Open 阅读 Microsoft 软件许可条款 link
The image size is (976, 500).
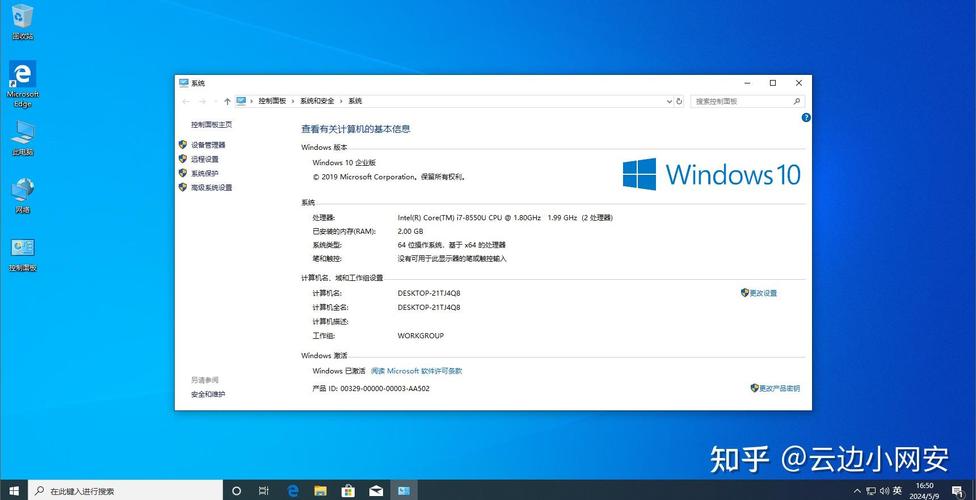416,371
